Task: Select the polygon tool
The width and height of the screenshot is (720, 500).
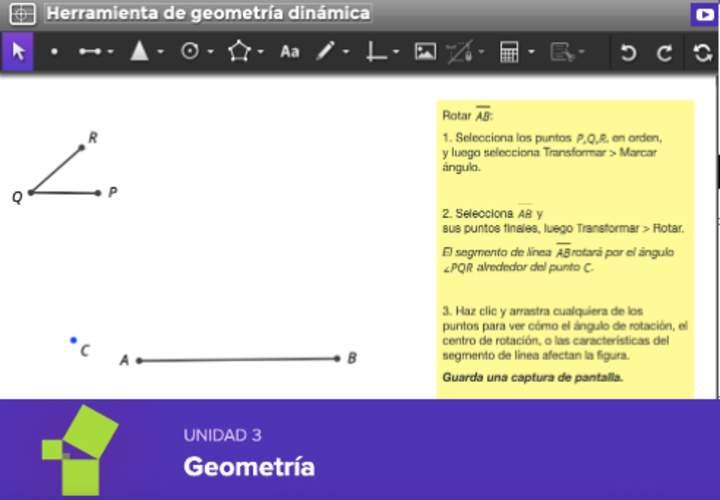Action: pos(238,52)
